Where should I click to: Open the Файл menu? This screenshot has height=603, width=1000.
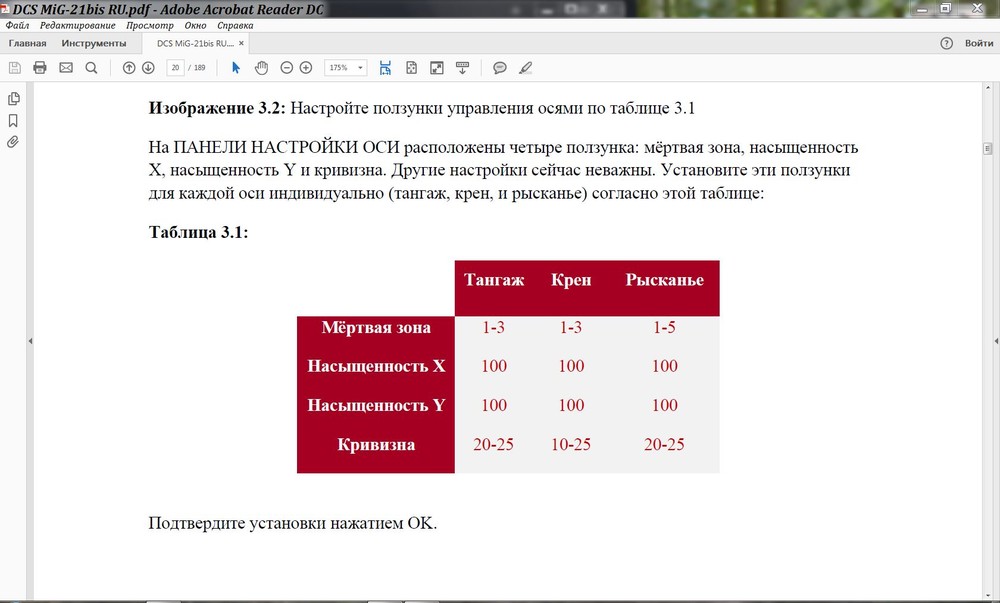(18, 25)
